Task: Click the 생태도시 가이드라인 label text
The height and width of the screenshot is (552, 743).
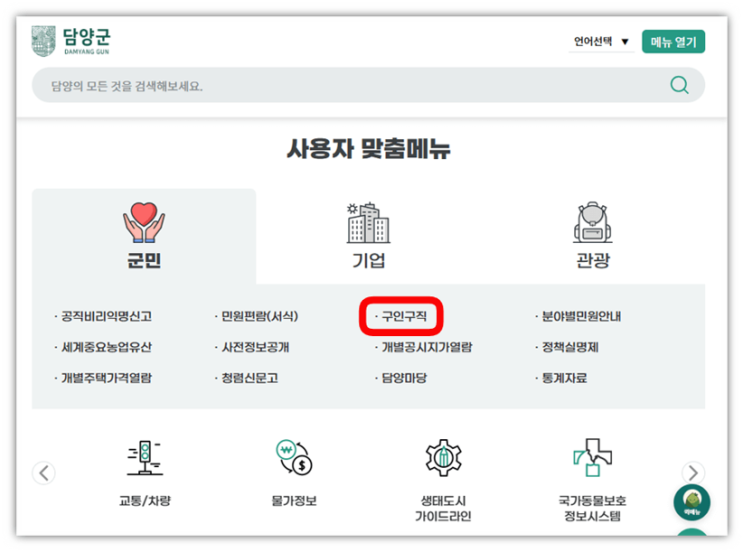Action: pyautogui.click(x=443, y=508)
